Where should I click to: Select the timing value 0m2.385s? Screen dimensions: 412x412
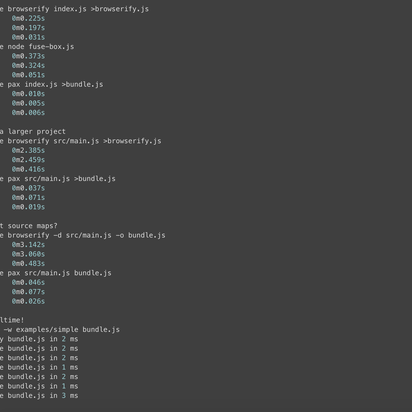click(28, 150)
